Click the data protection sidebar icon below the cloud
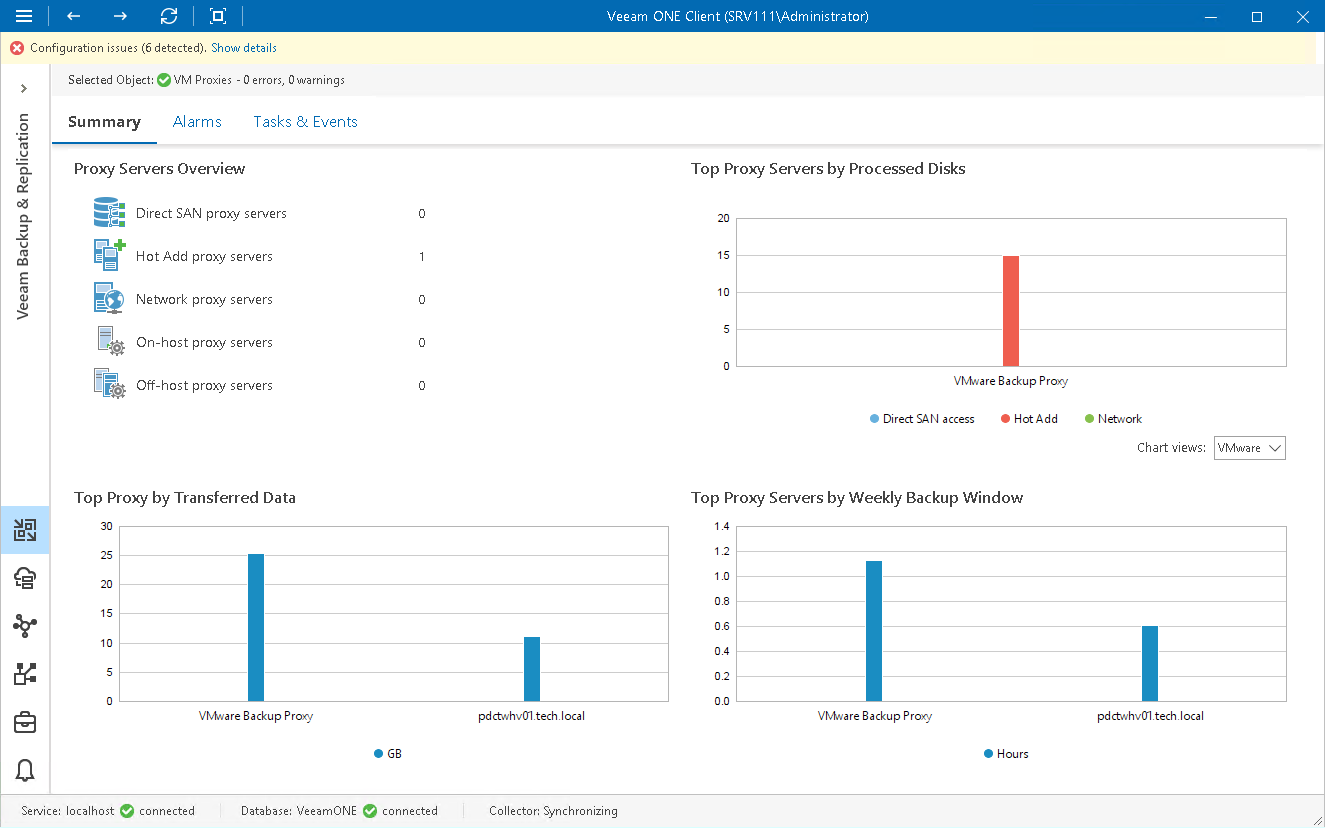Image resolution: width=1325 pixels, height=828 pixels. coord(25,674)
